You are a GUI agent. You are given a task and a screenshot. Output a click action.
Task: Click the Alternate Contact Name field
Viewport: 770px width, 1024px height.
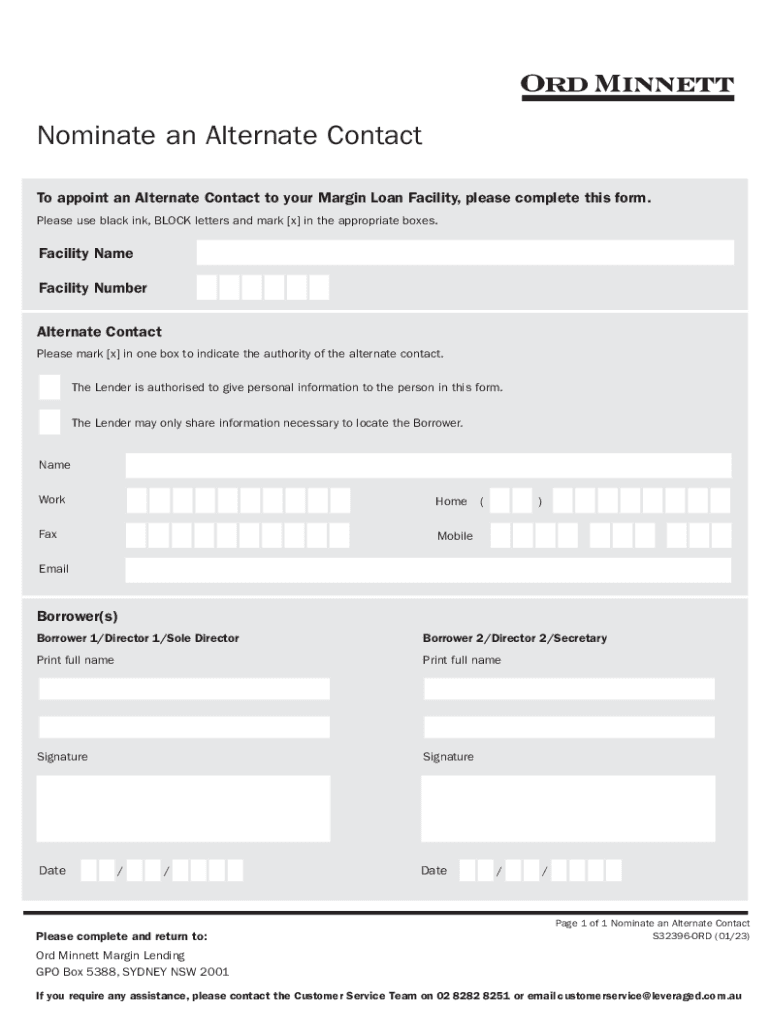[x=428, y=465]
